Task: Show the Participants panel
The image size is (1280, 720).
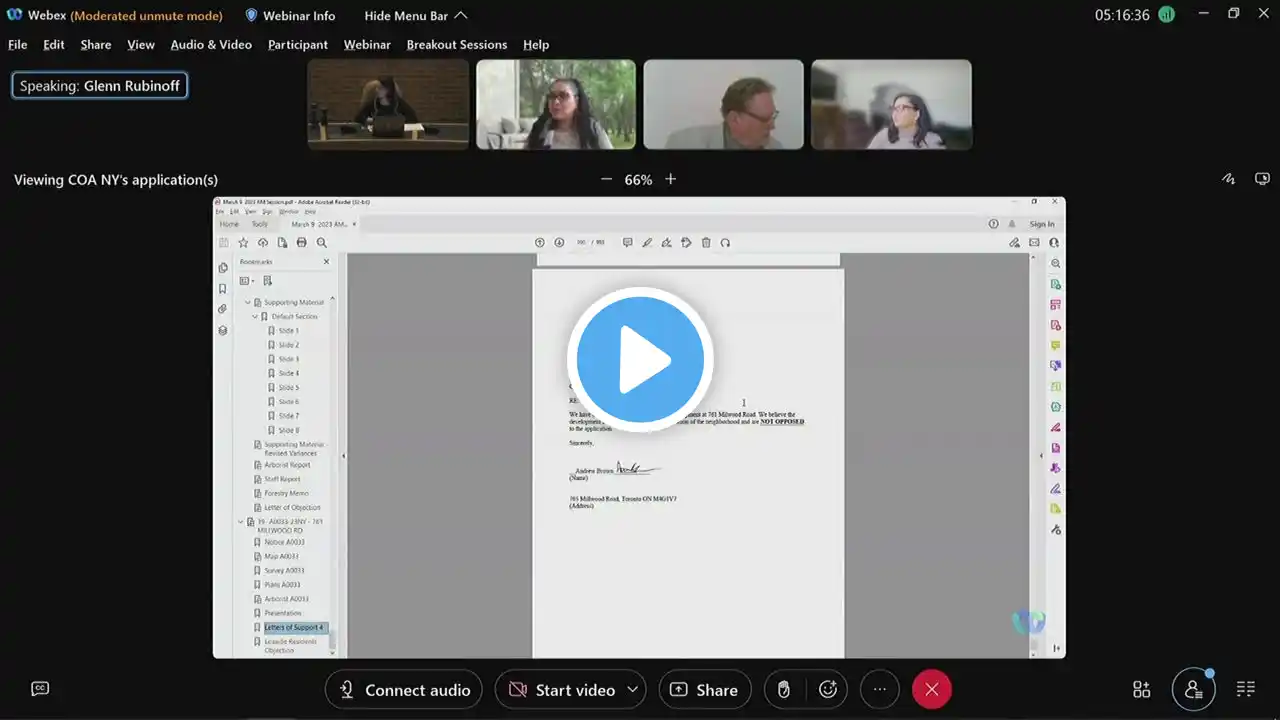Action: click(x=1193, y=689)
